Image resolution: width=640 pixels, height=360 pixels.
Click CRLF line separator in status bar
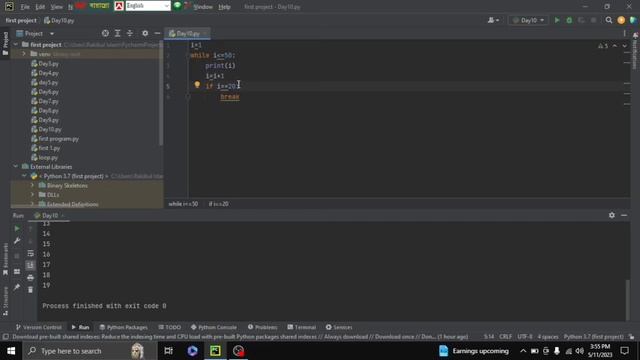505,337
